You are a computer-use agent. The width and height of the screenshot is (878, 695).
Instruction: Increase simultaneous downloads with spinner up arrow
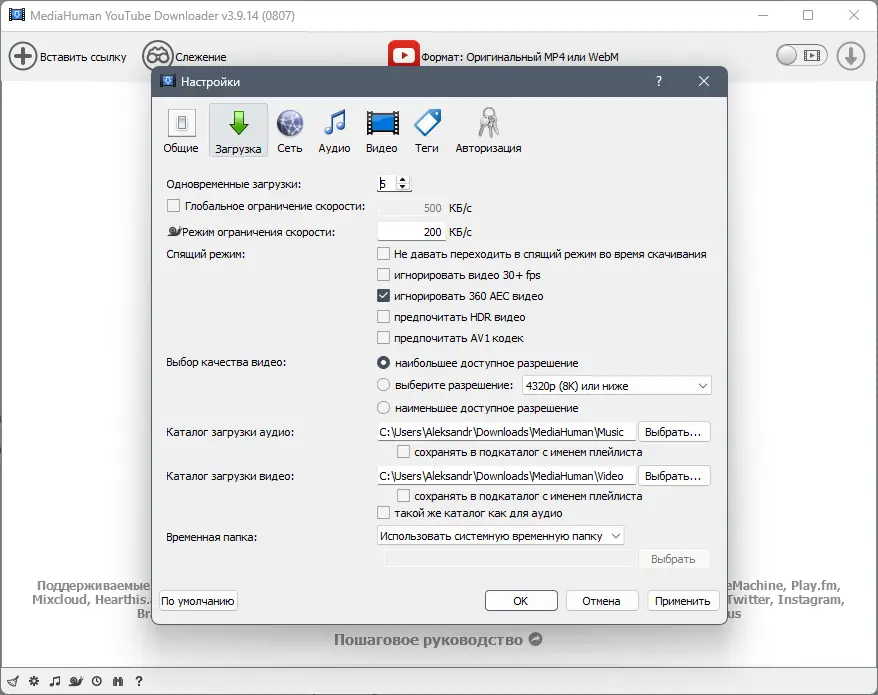(403, 180)
